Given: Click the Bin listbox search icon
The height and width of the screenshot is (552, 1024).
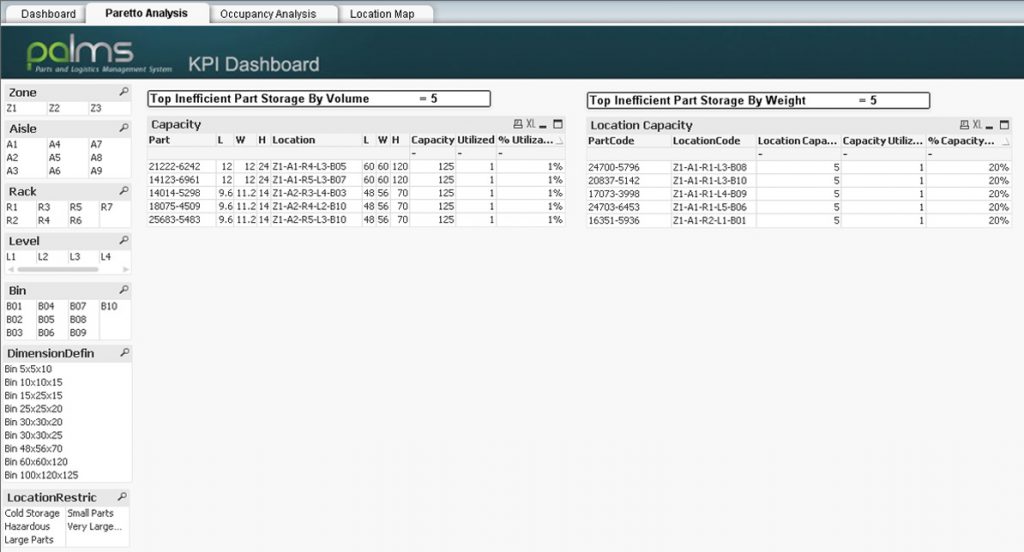Looking at the screenshot, I should click(x=123, y=290).
